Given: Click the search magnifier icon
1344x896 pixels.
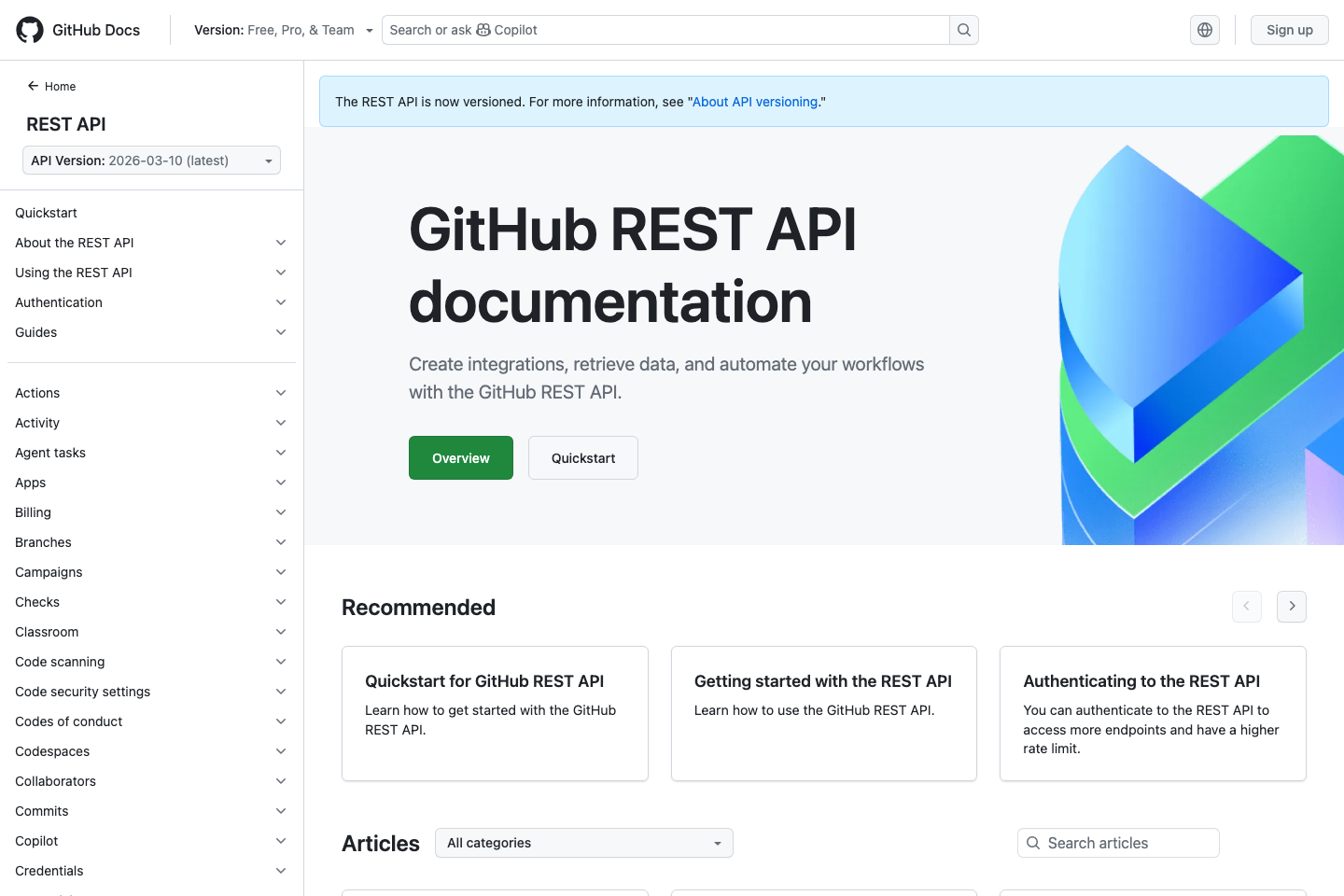Looking at the screenshot, I should point(963,29).
